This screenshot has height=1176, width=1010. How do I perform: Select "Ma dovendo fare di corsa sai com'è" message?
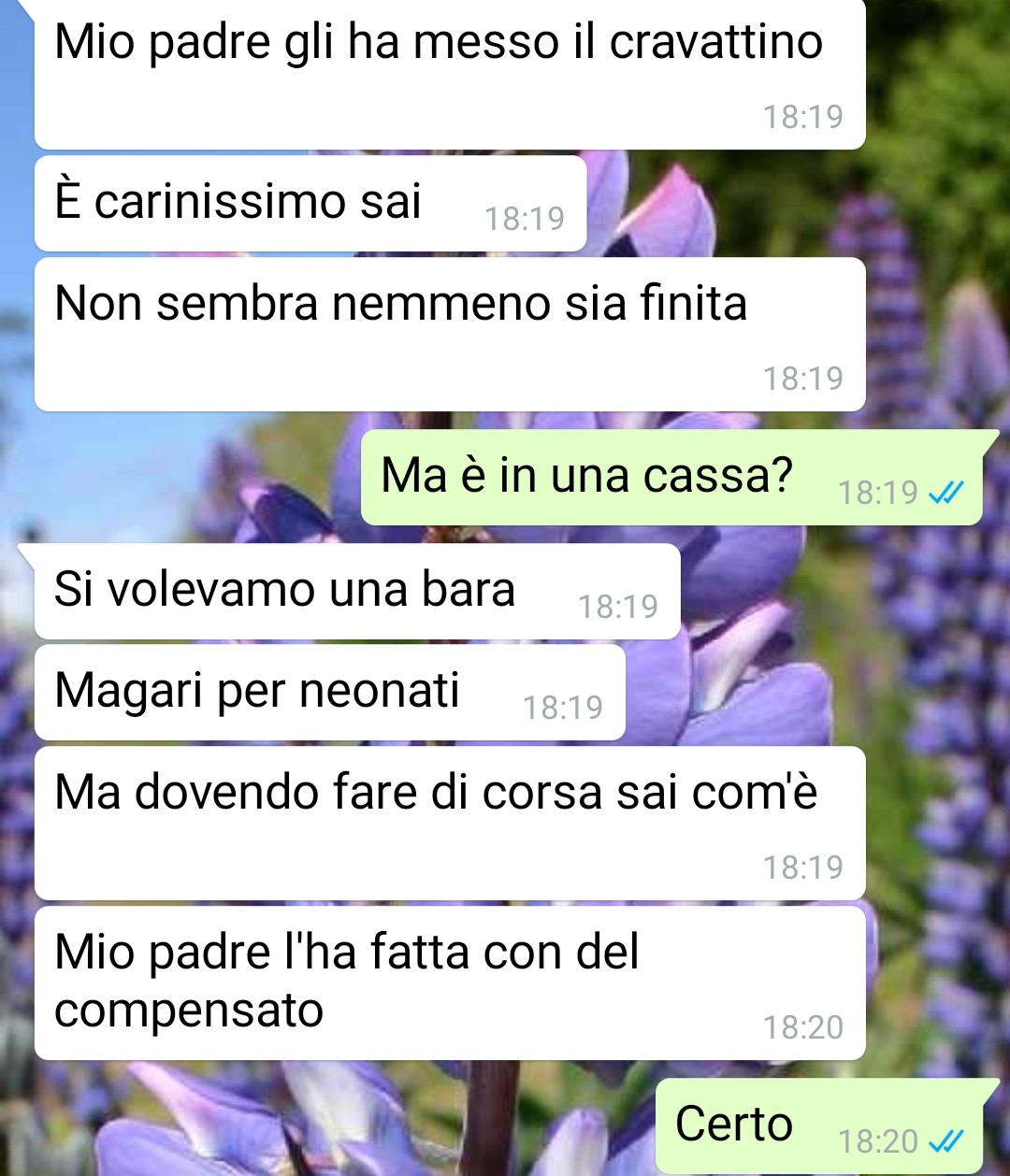coord(450,824)
